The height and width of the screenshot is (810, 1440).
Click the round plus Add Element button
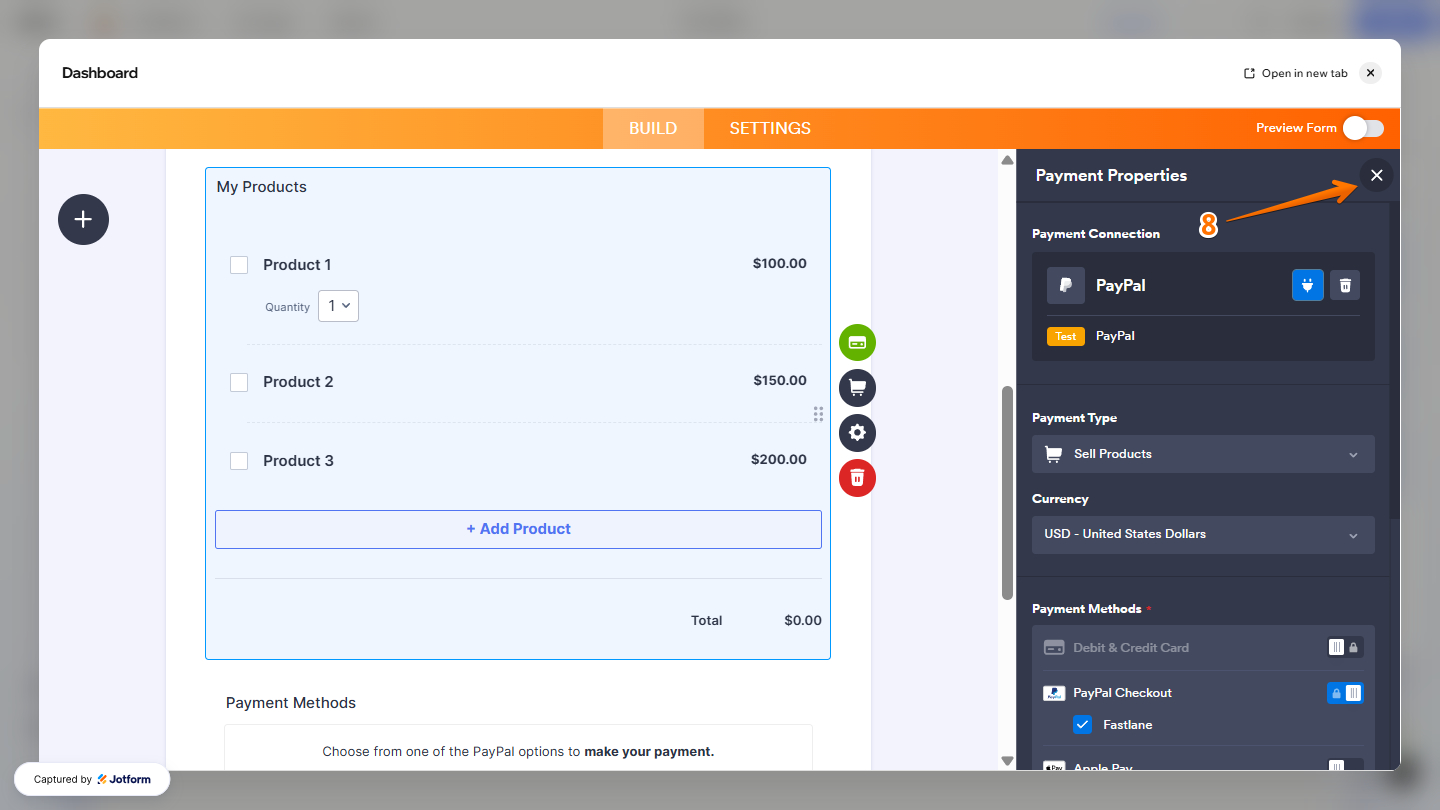click(x=83, y=219)
